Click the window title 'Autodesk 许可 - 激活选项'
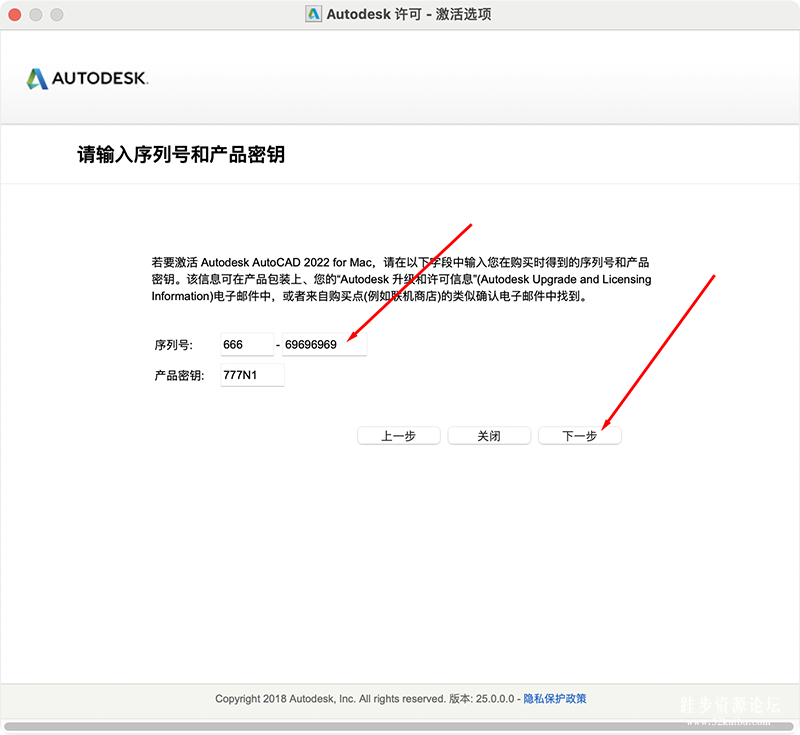Screen dimensions: 800x735 point(409,14)
